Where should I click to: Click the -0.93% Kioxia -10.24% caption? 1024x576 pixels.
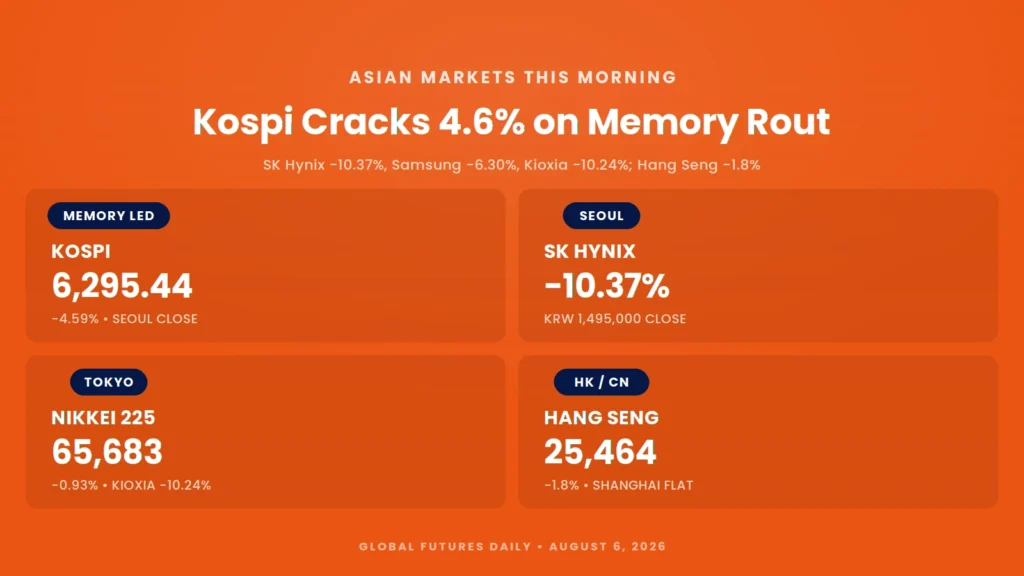(x=131, y=485)
